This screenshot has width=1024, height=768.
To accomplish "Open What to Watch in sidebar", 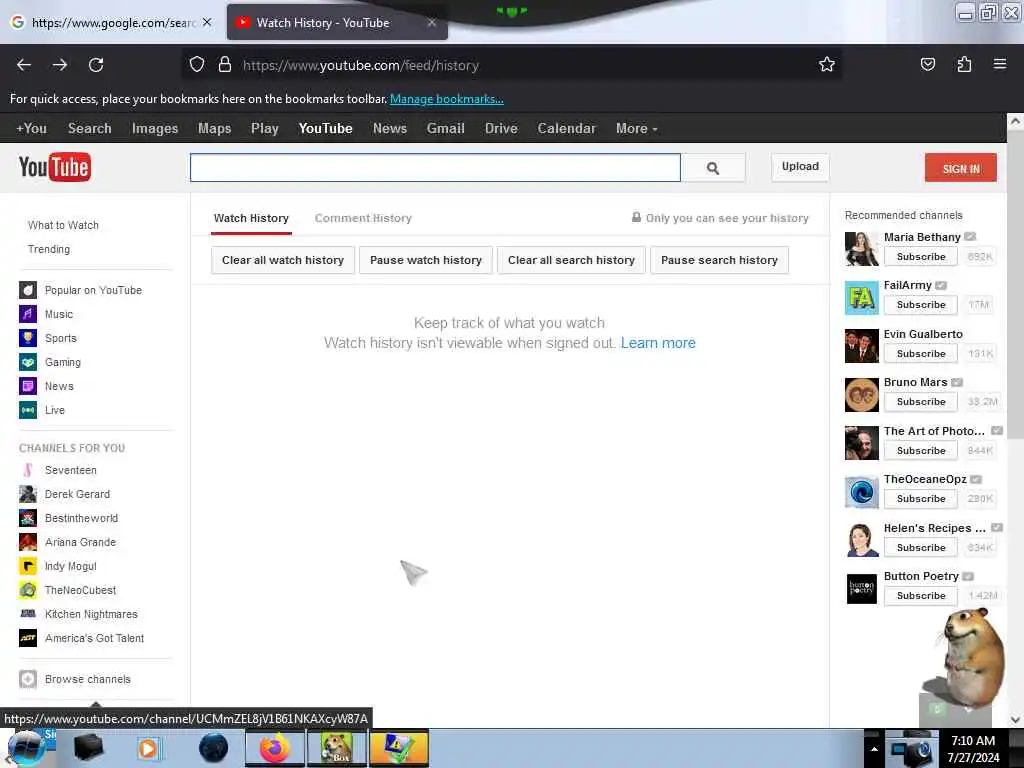I will point(63,225).
